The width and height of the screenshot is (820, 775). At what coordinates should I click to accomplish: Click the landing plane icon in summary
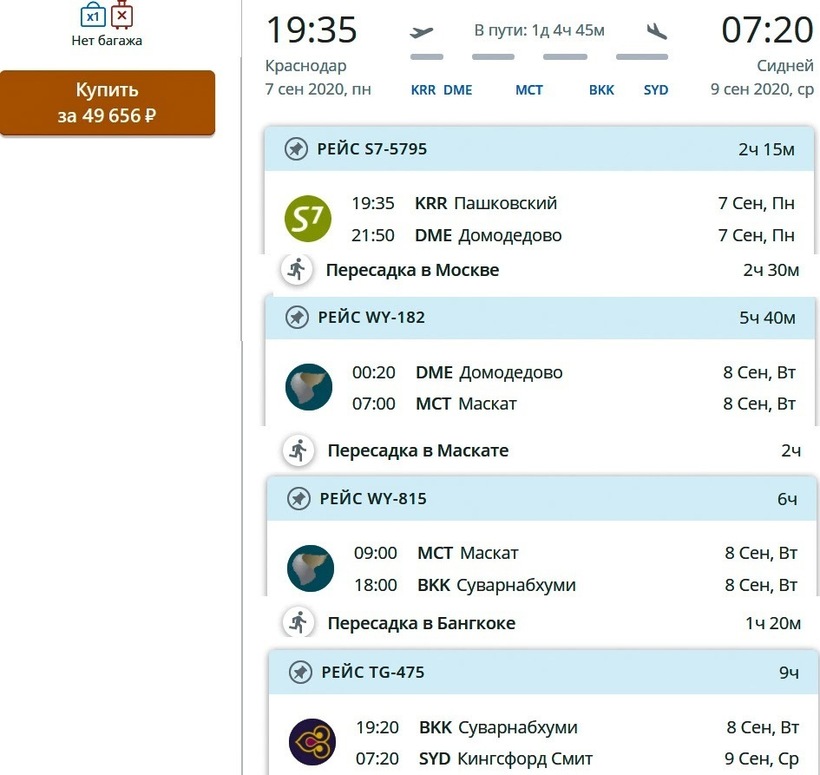pos(656,31)
